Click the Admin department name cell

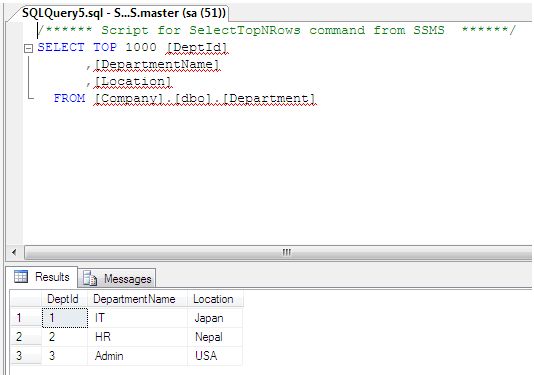click(x=138, y=356)
